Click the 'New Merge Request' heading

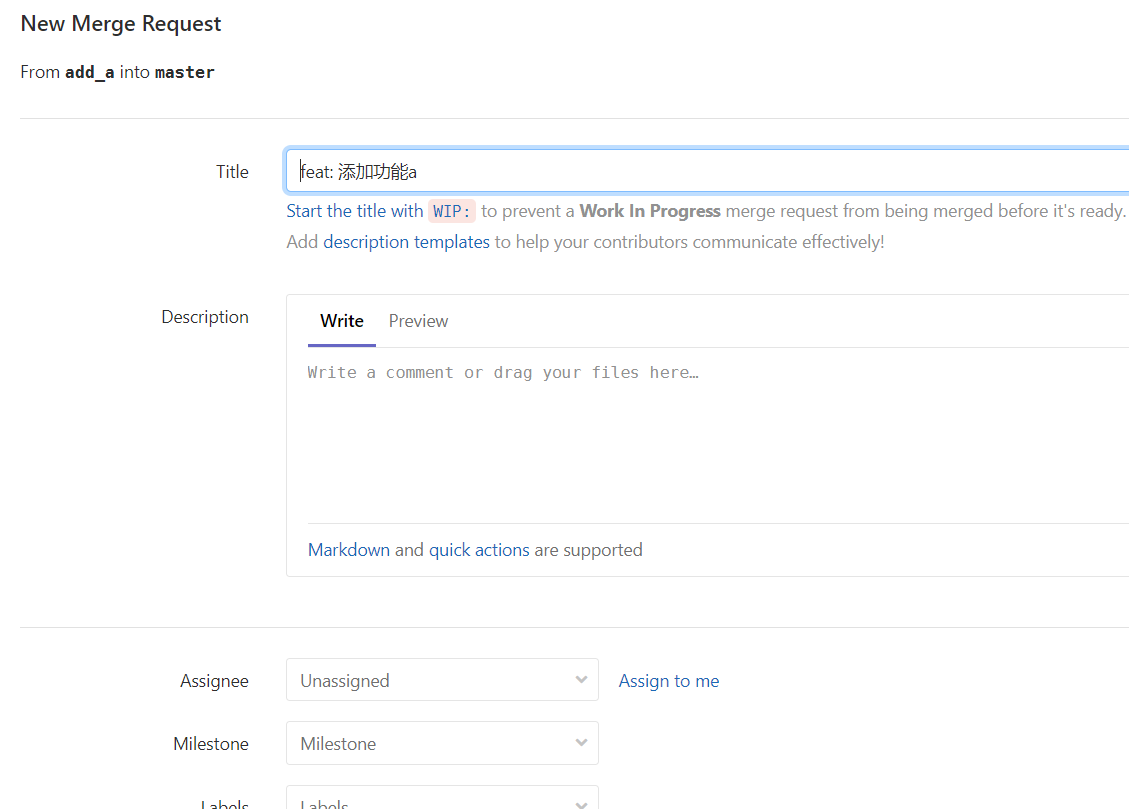[x=121, y=24]
